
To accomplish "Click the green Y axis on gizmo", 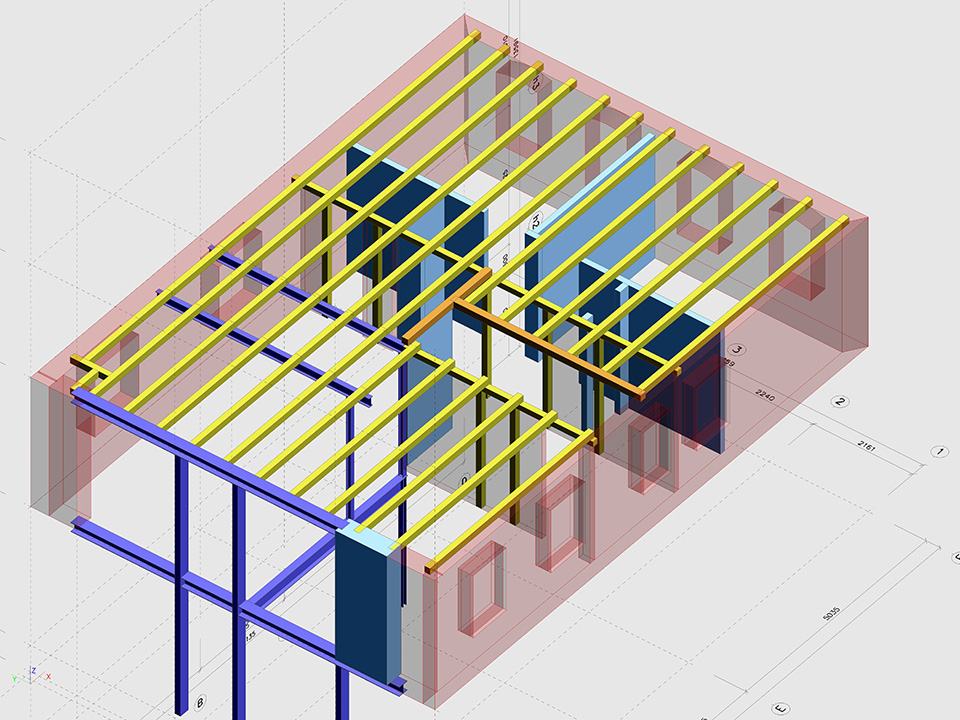I will (x=19, y=678).
